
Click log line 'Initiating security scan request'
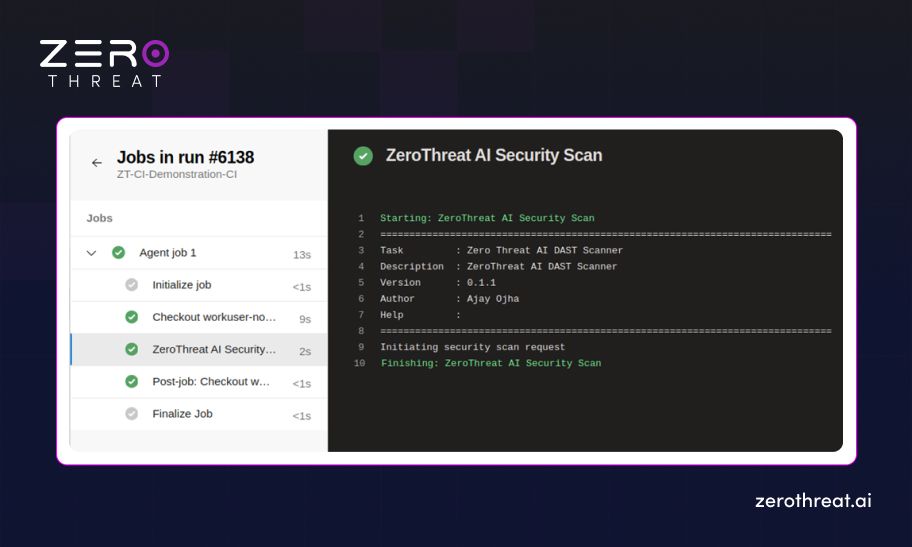(472, 347)
